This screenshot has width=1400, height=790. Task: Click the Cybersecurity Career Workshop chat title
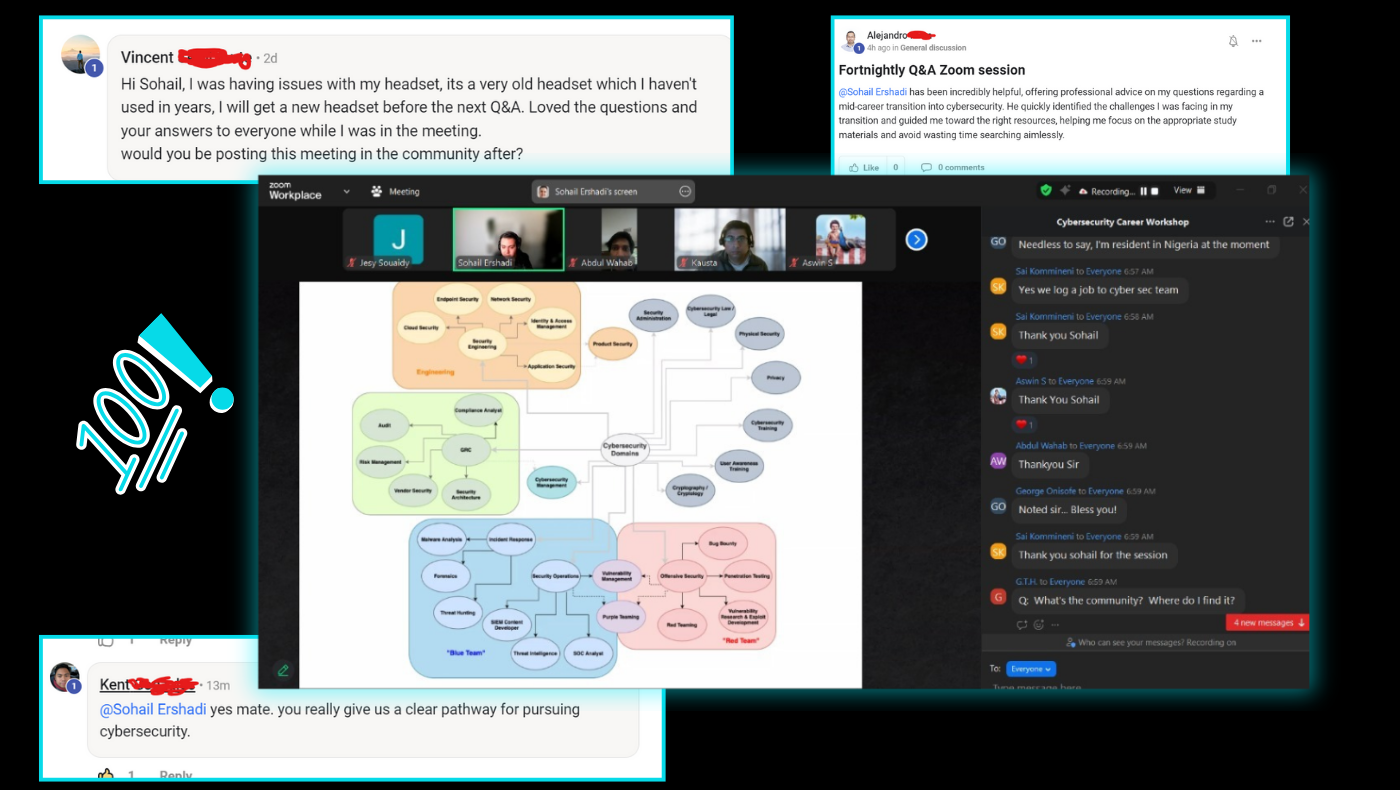[1122, 222]
